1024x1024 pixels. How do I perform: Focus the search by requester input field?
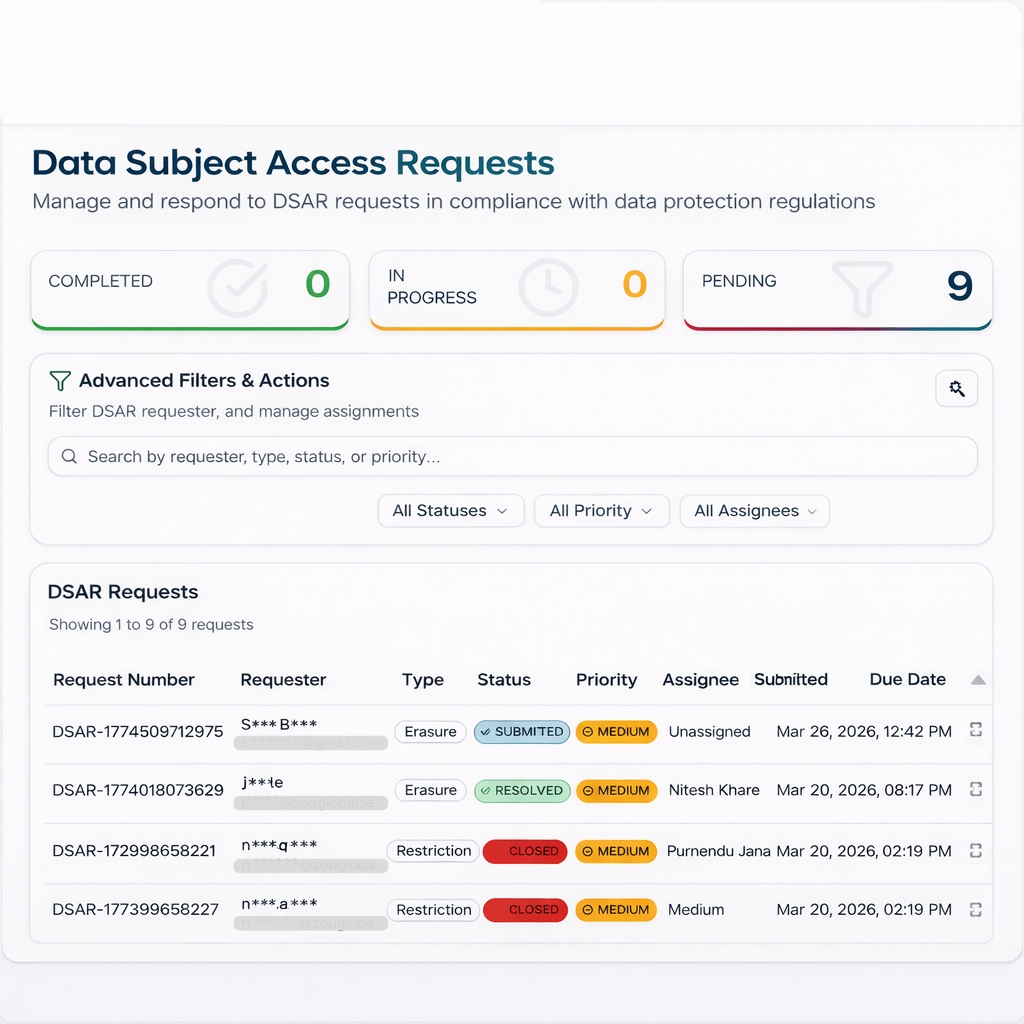pyautogui.click(x=512, y=457)
